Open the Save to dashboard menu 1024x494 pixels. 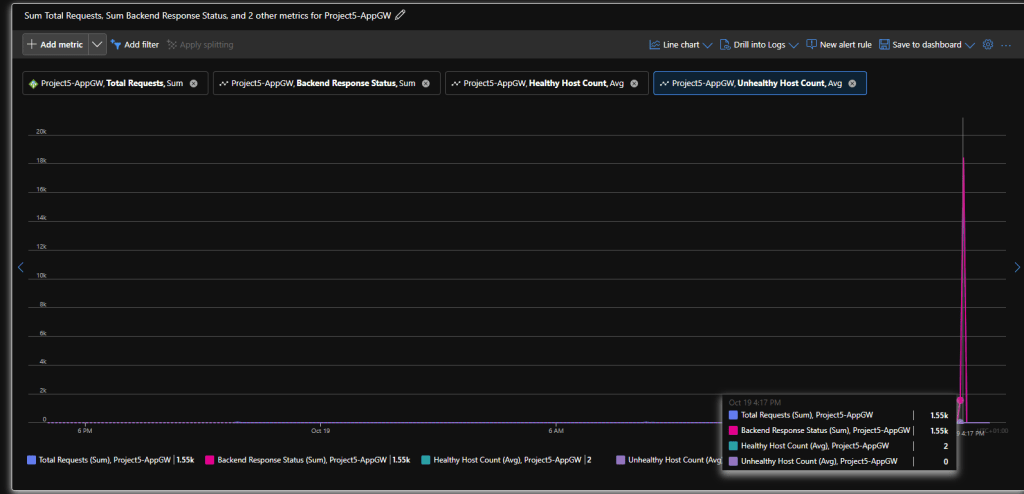pos(926,45)
